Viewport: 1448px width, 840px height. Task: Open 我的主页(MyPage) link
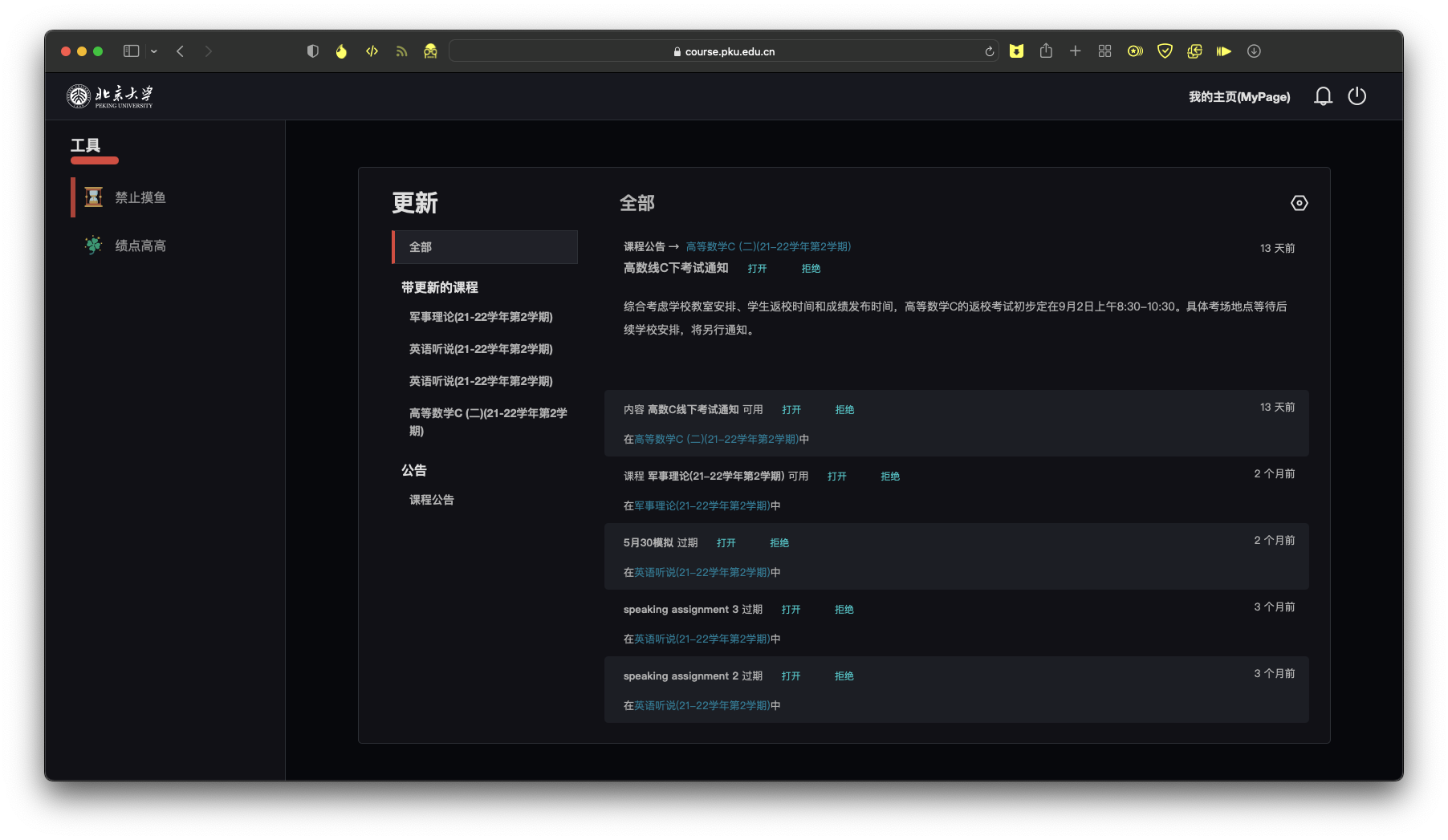coord(1239,97)
